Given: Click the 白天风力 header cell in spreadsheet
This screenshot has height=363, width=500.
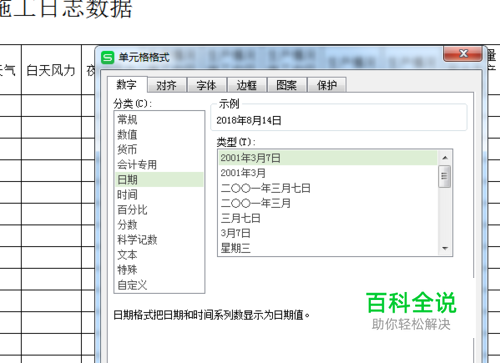Looking at the screenshot, I should pyautogui.click(x=51, y=70).
